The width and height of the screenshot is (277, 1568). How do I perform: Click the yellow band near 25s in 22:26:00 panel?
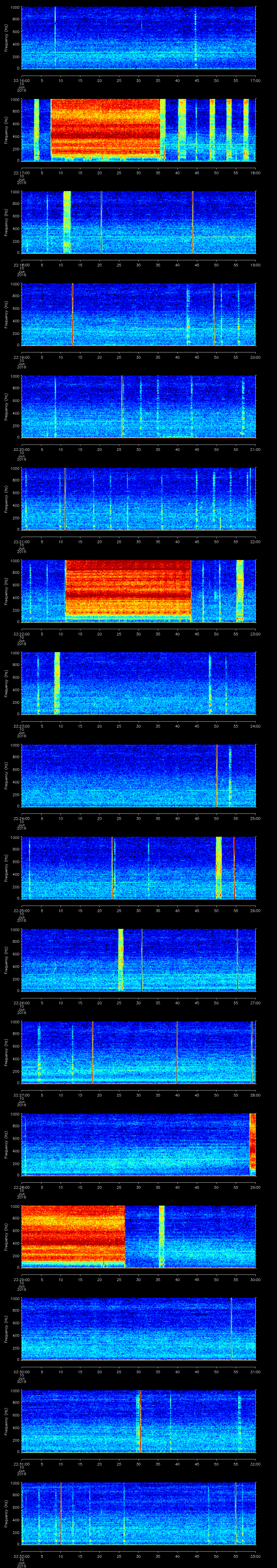[121, 959]
